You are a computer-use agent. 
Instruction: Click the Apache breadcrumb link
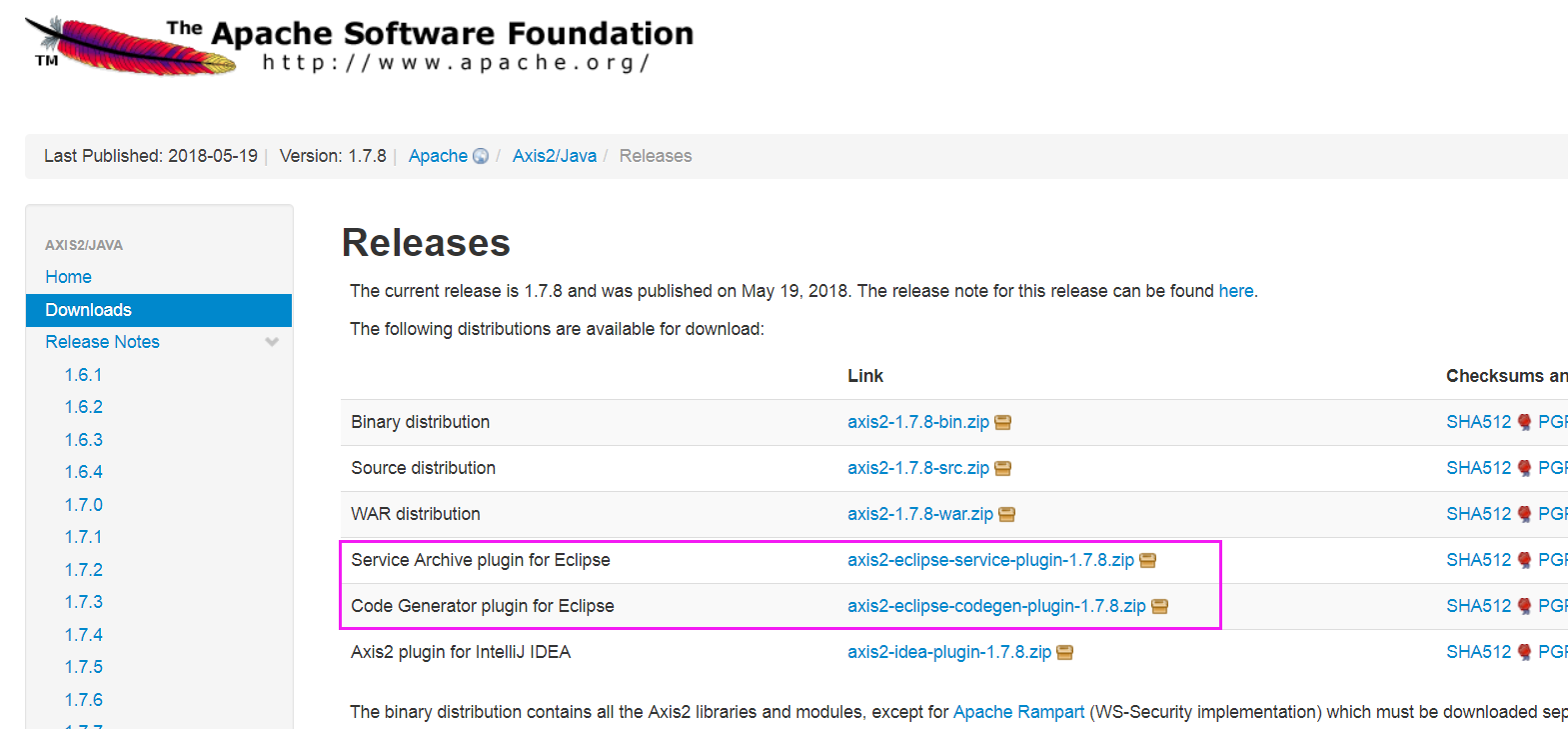[438, 156]
